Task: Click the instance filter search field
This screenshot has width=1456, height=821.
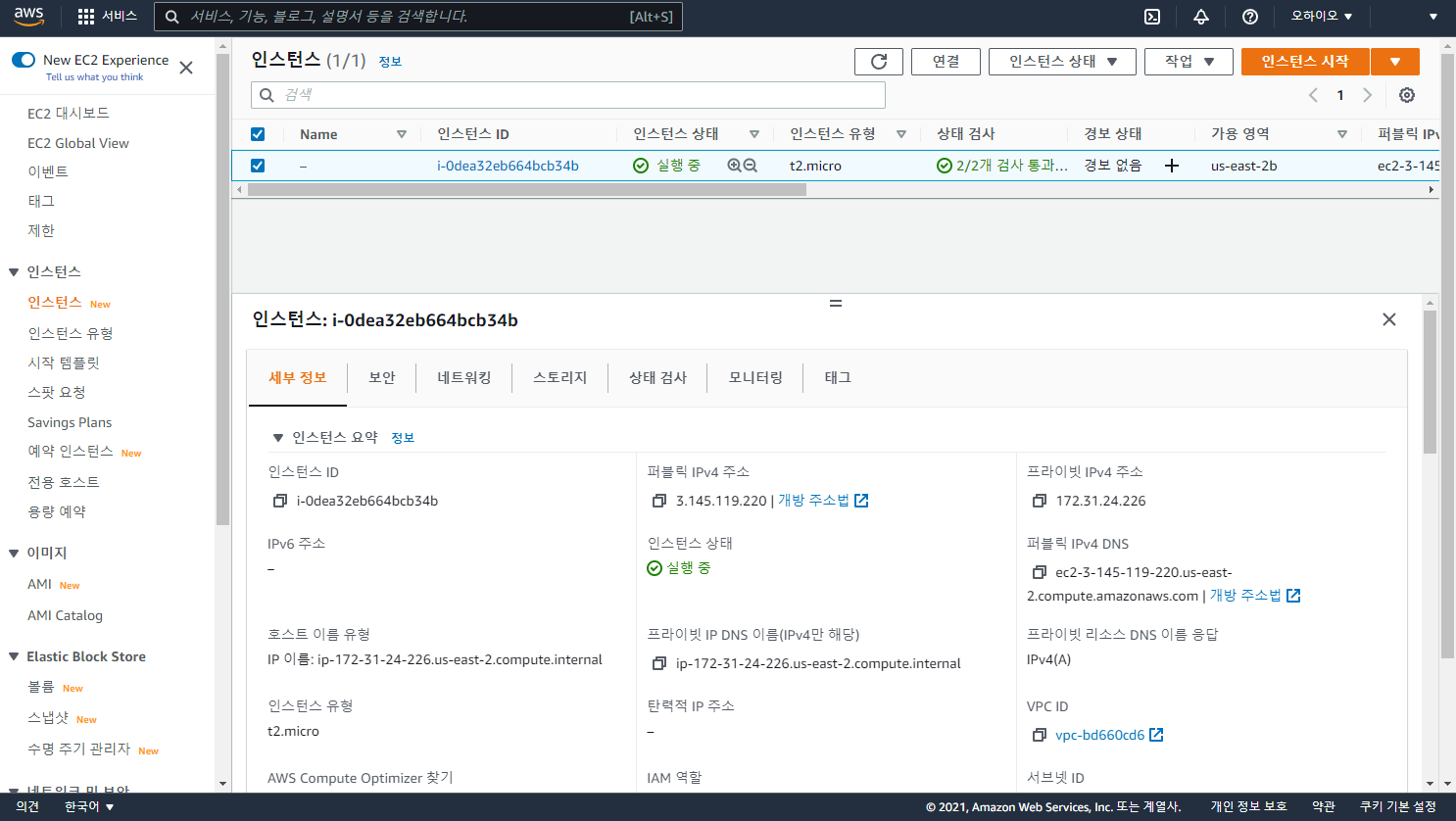Action: tap(568, 95)
